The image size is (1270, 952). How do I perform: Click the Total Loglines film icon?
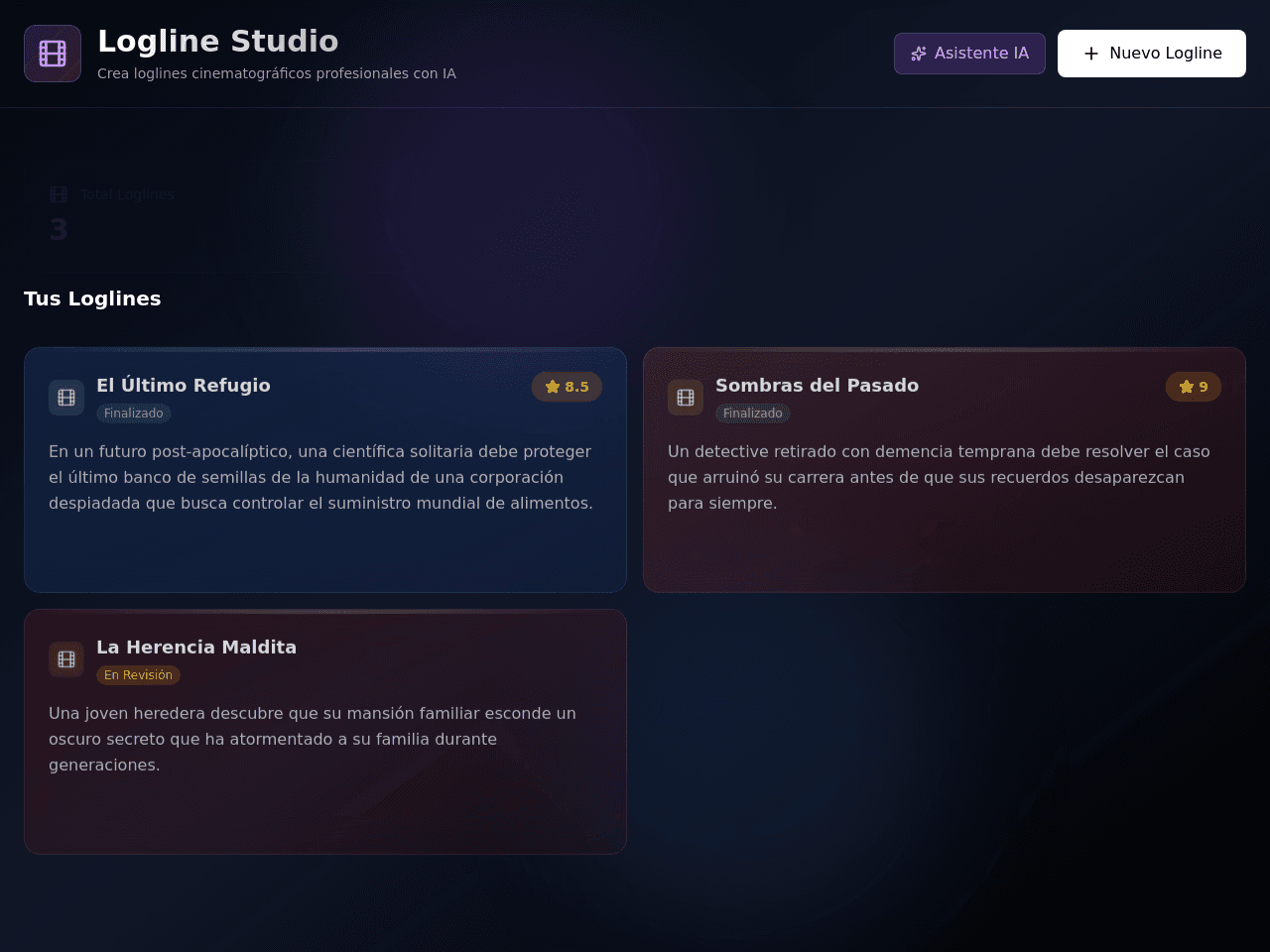coord(59,194)
